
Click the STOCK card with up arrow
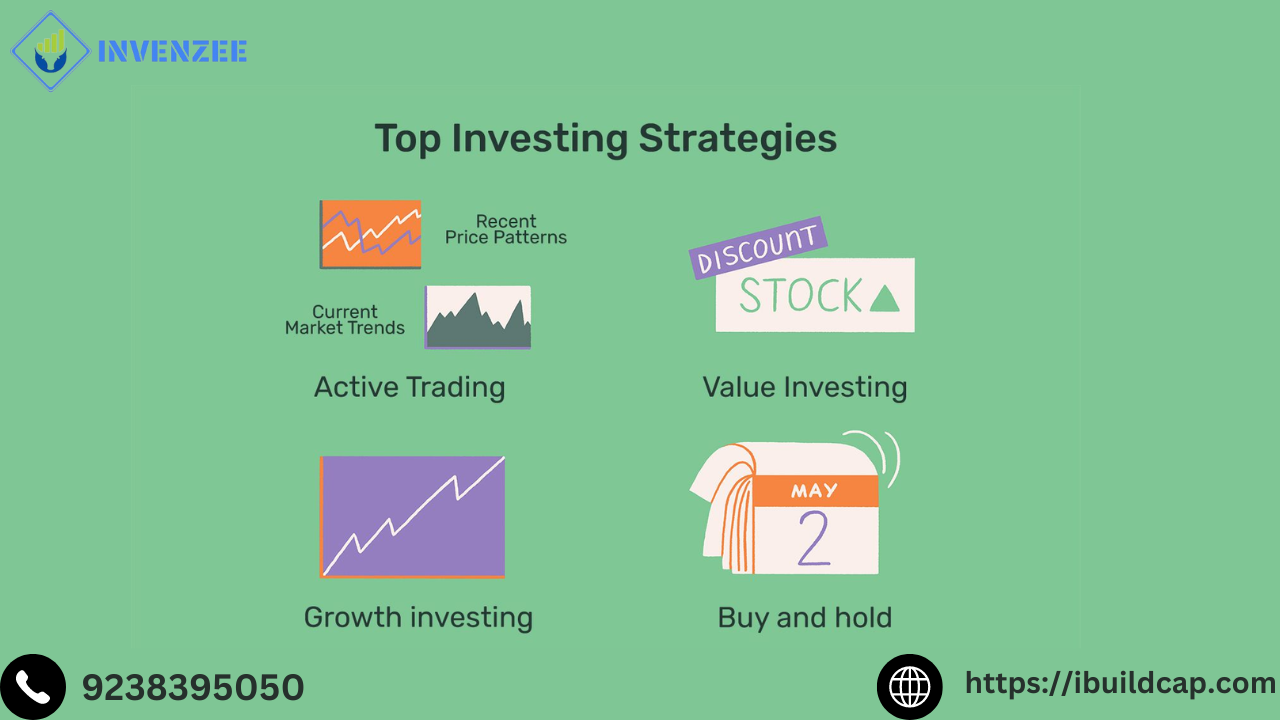[815, 295]
